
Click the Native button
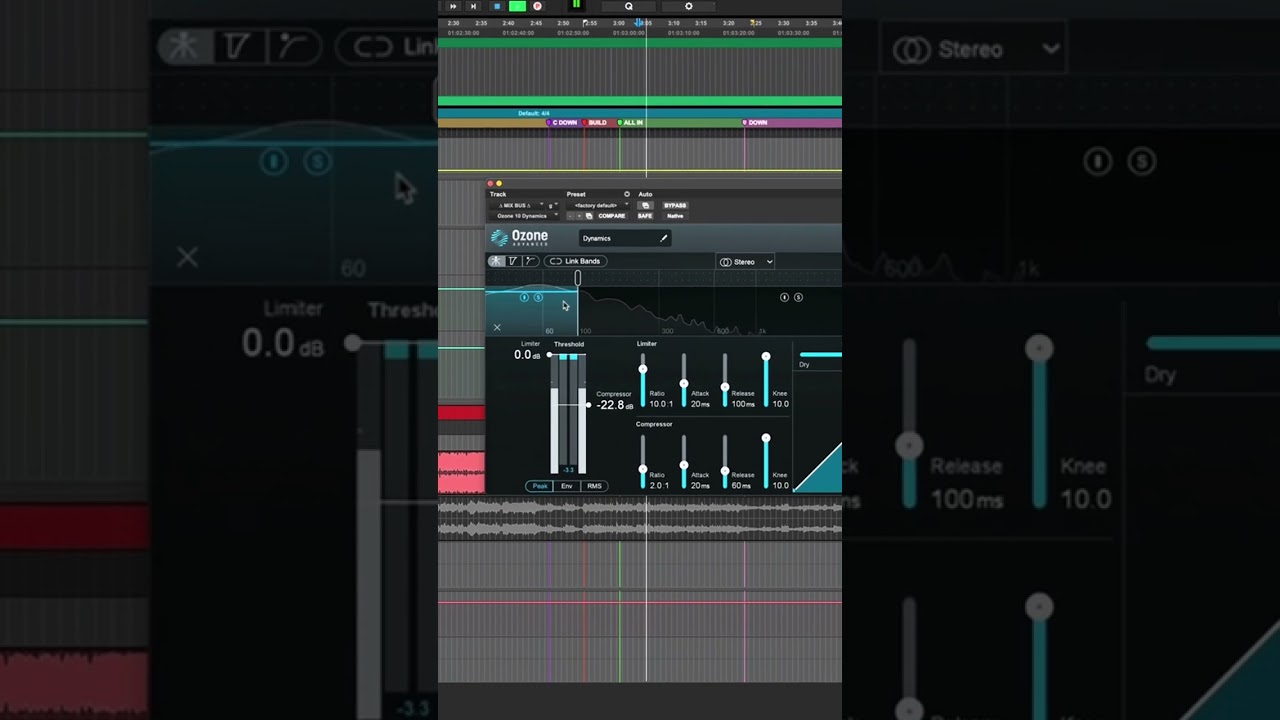675,216
